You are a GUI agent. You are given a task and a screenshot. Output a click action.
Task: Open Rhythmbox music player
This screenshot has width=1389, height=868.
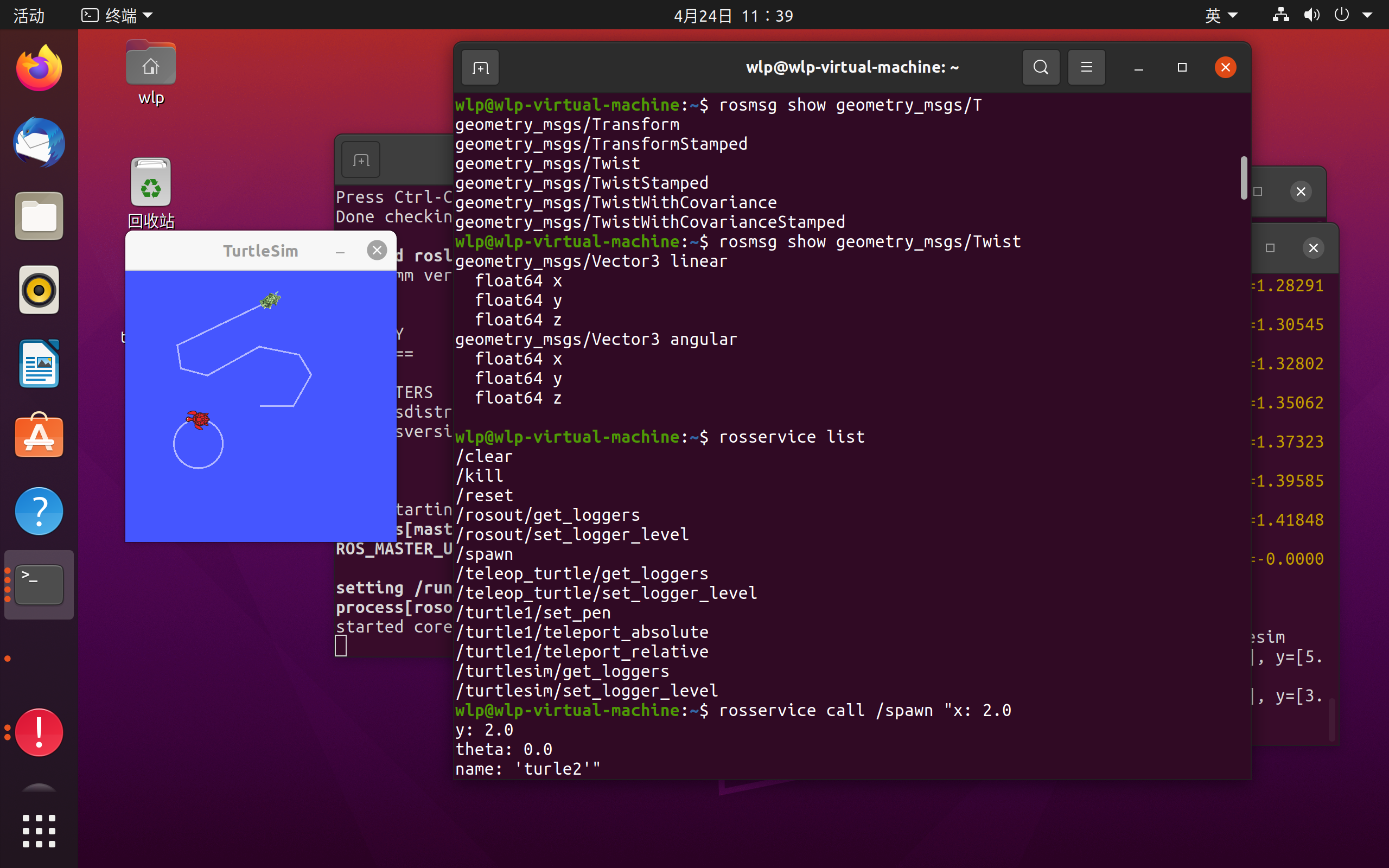39,290
